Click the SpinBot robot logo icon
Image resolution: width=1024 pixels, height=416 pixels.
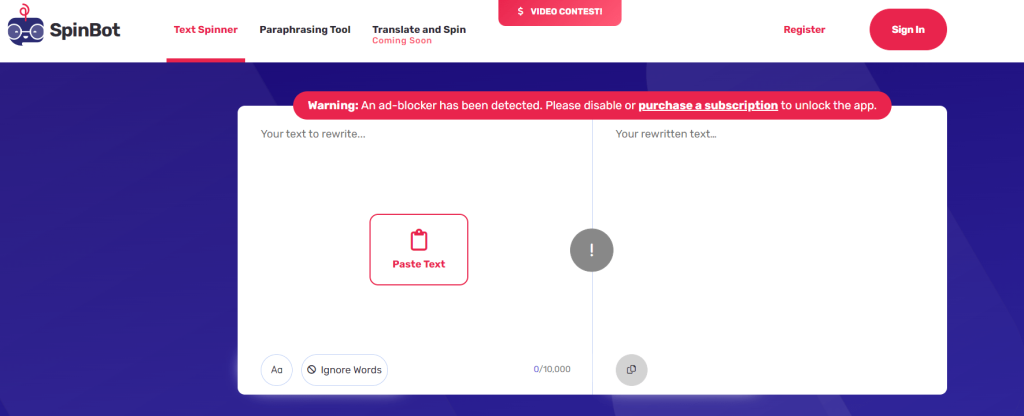pos(25,25)
